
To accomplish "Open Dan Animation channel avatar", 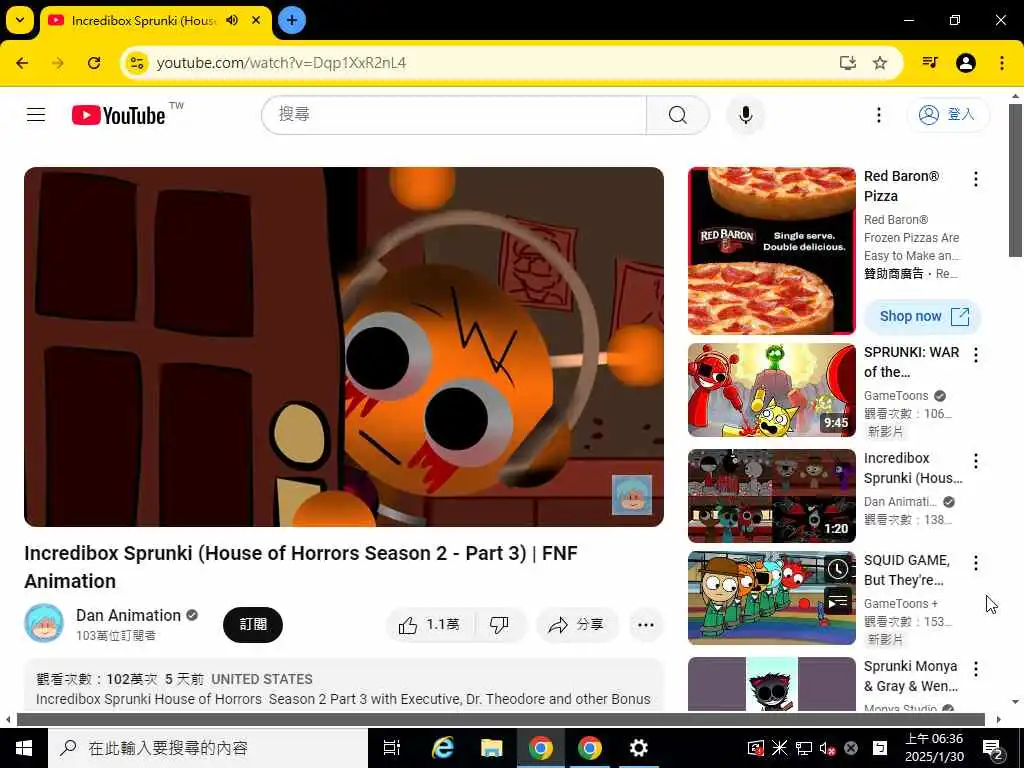I will 44,623.
